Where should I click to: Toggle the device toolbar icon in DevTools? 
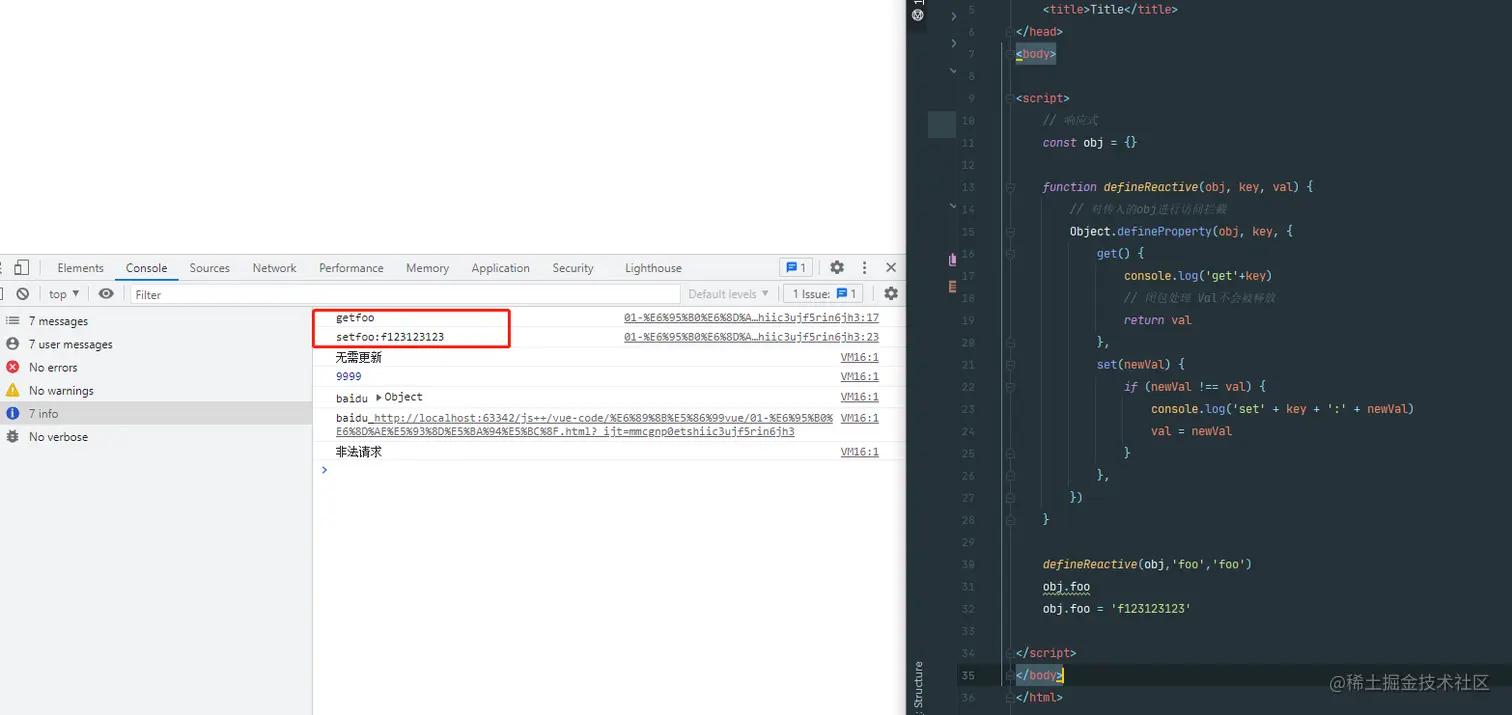pos(21,267)
